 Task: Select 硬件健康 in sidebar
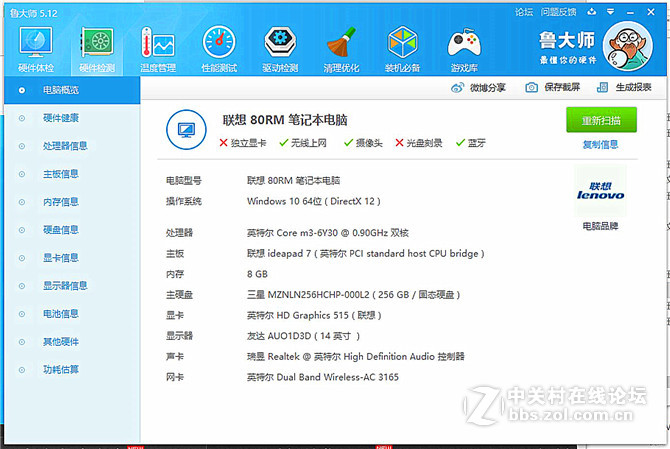pyautogui.click(x=72, y=118)
